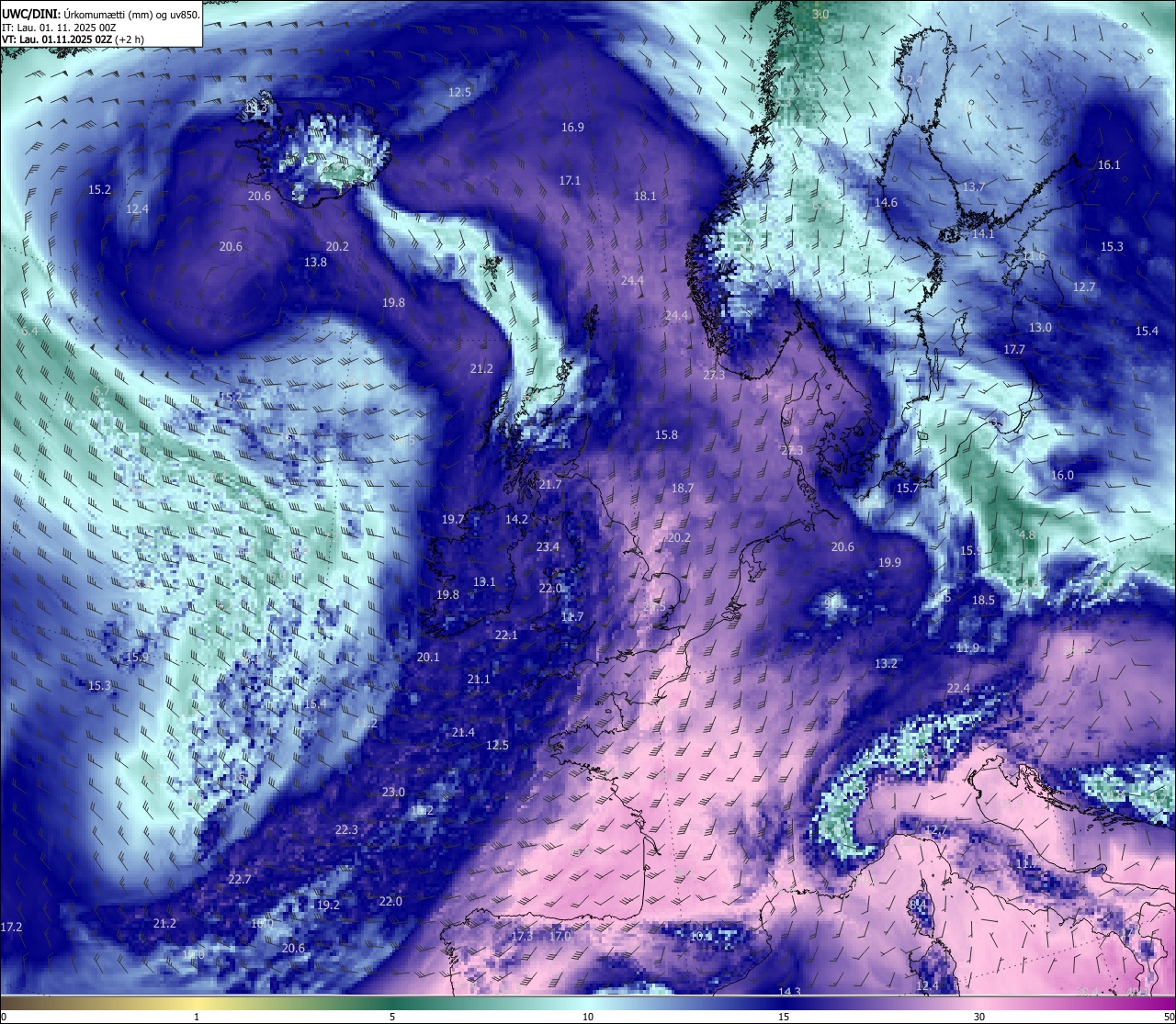Click the 18.1 value label

click(x=645, y=196)
